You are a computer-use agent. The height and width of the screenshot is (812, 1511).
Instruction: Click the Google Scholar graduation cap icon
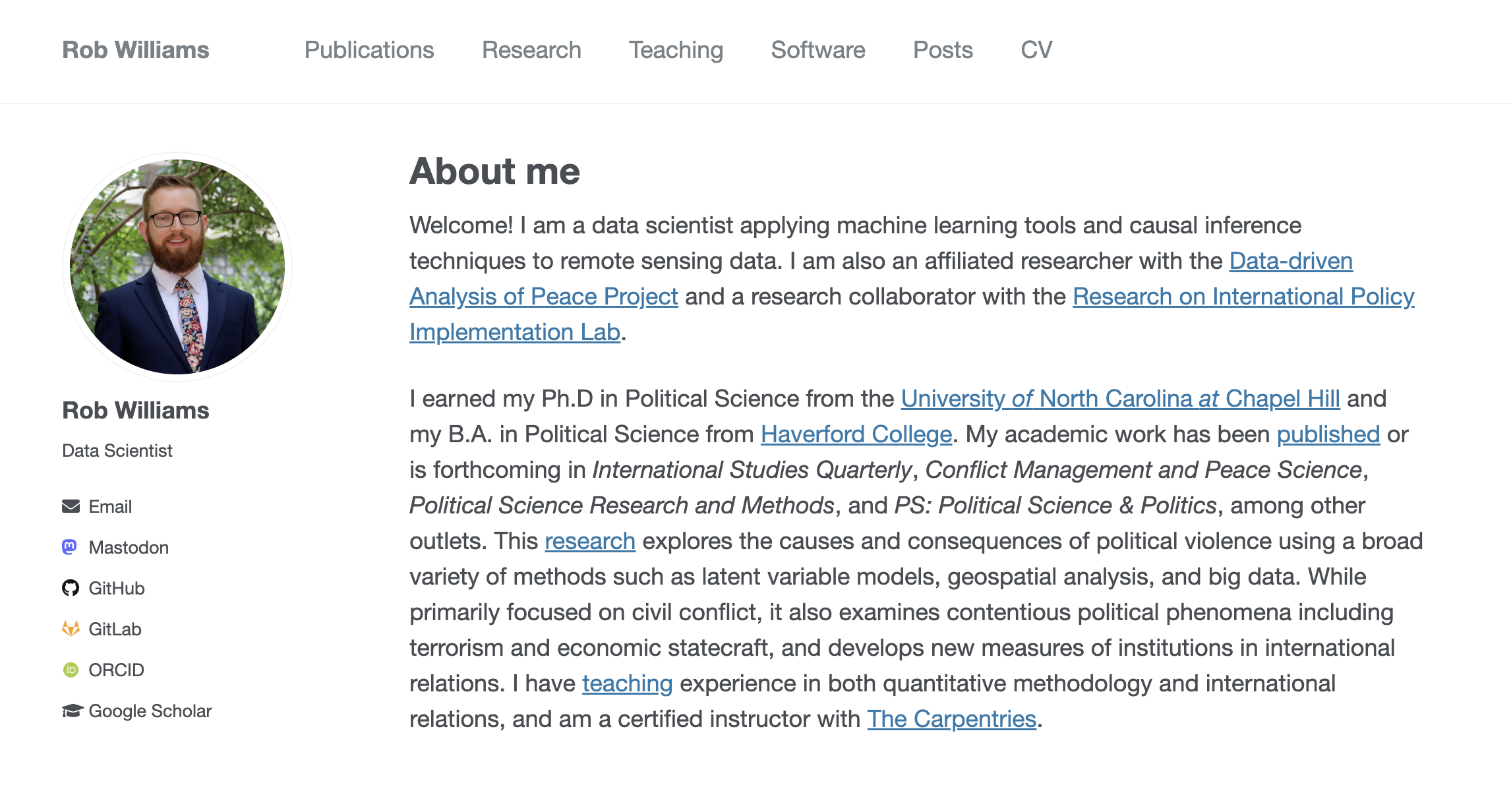pos(72,710)
